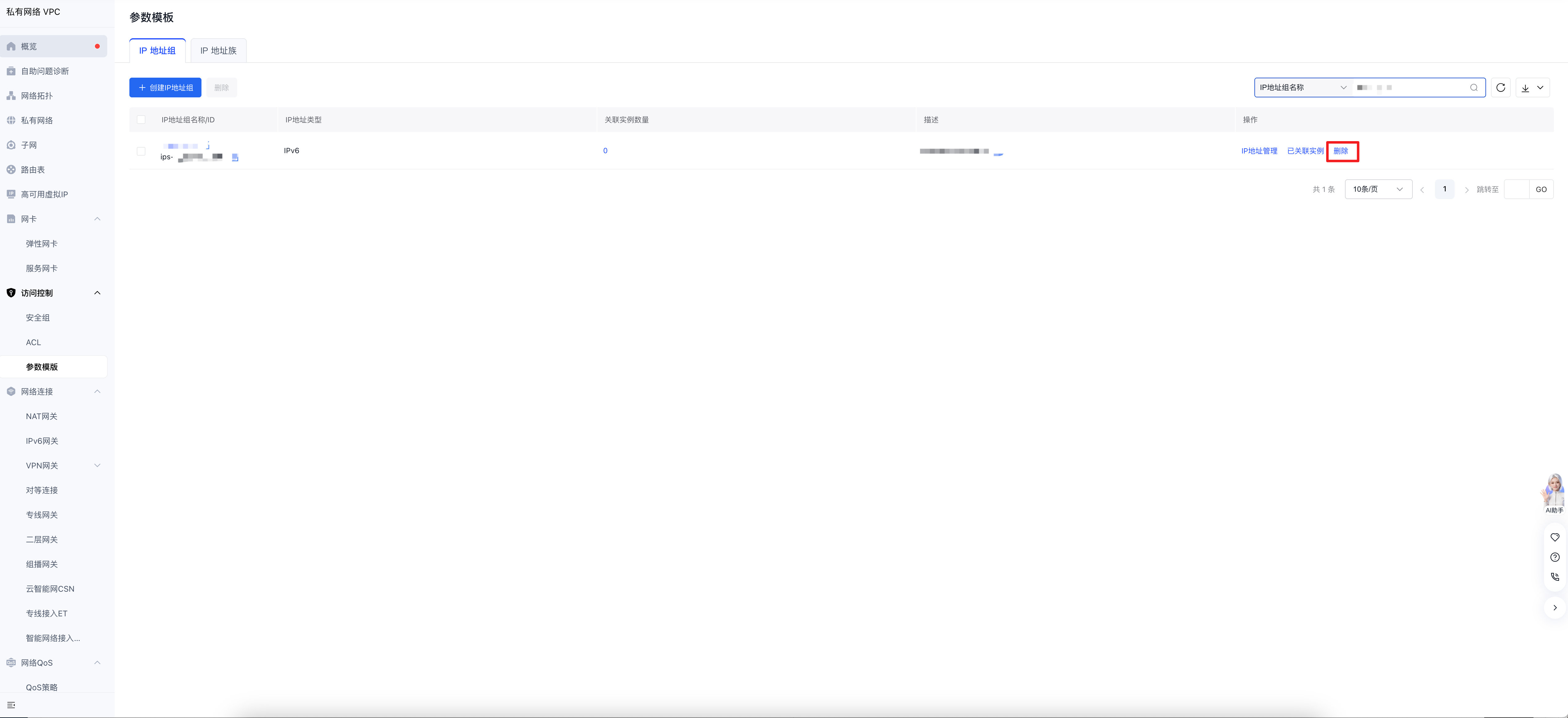The height and width of the screenshot is (718, 1568).
Task: Open QoS策略 in the sidebar
Action: tap(42, 687)
